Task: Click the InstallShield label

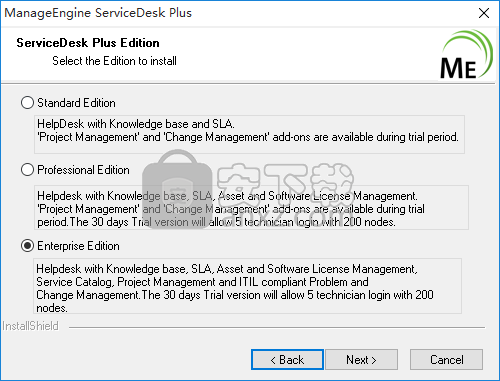Action: [30, 326]
